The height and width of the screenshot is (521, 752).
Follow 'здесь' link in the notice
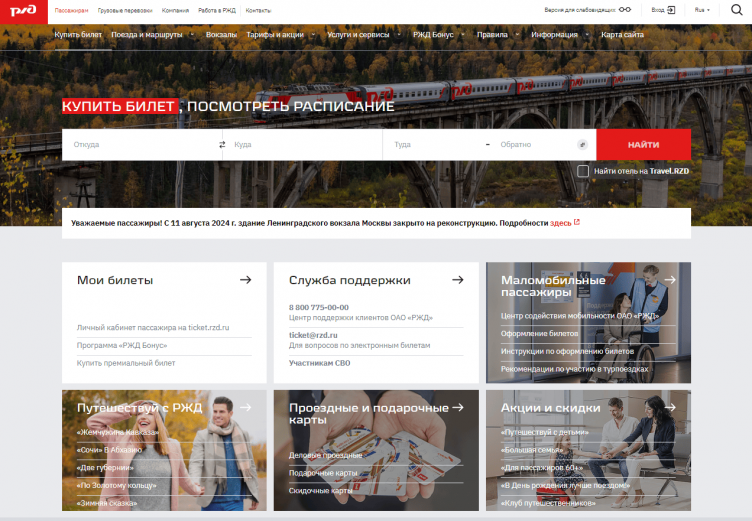pyautogui.click(x=560, y=223)
